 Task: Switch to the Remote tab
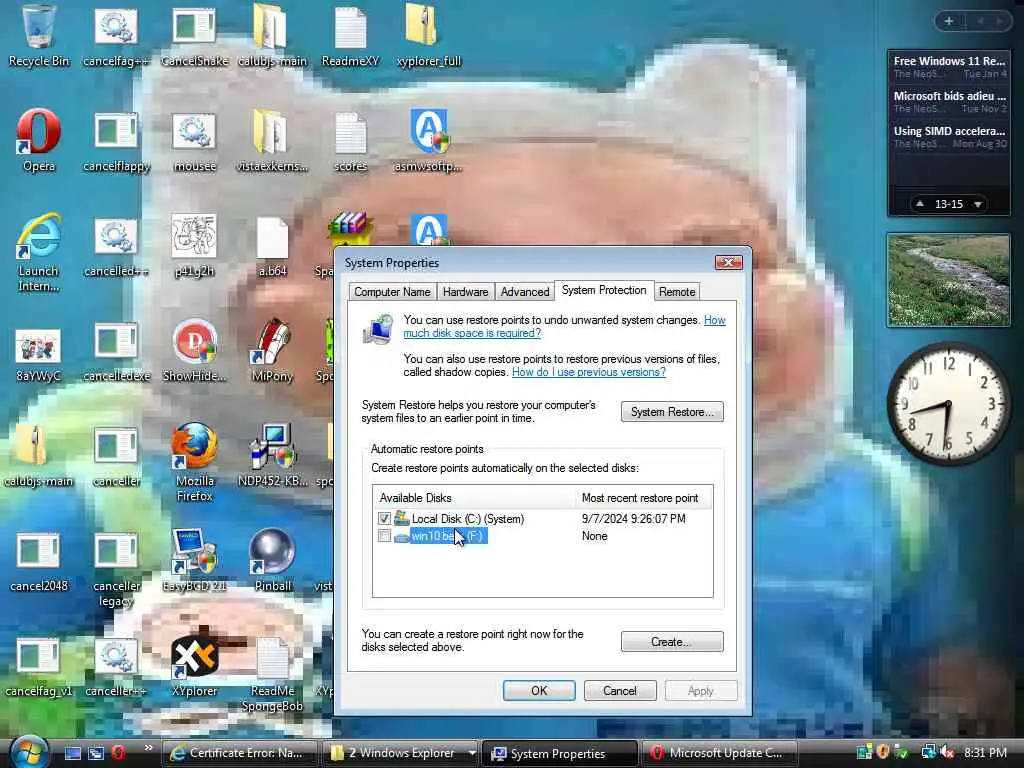click(677, 292)
